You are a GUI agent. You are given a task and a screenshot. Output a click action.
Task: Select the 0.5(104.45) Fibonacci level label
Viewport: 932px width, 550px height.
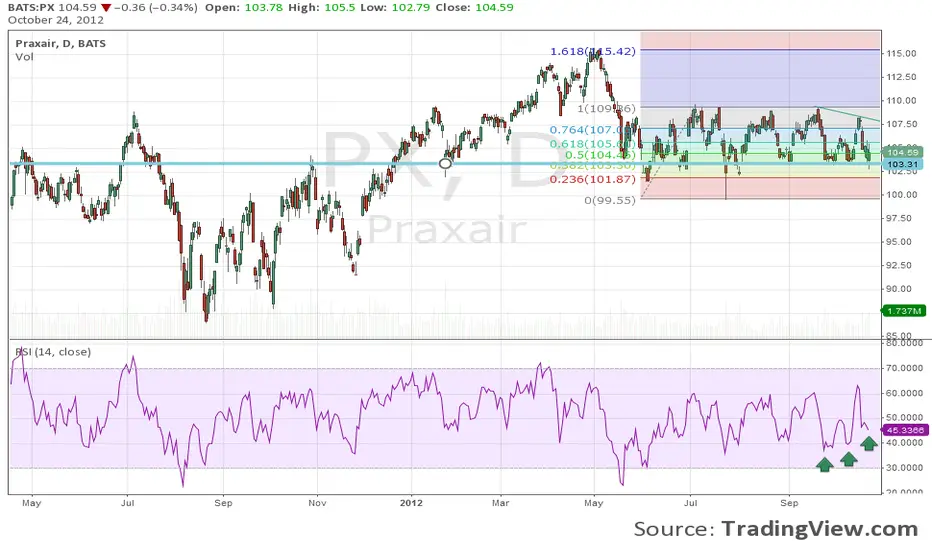[600, 155]
